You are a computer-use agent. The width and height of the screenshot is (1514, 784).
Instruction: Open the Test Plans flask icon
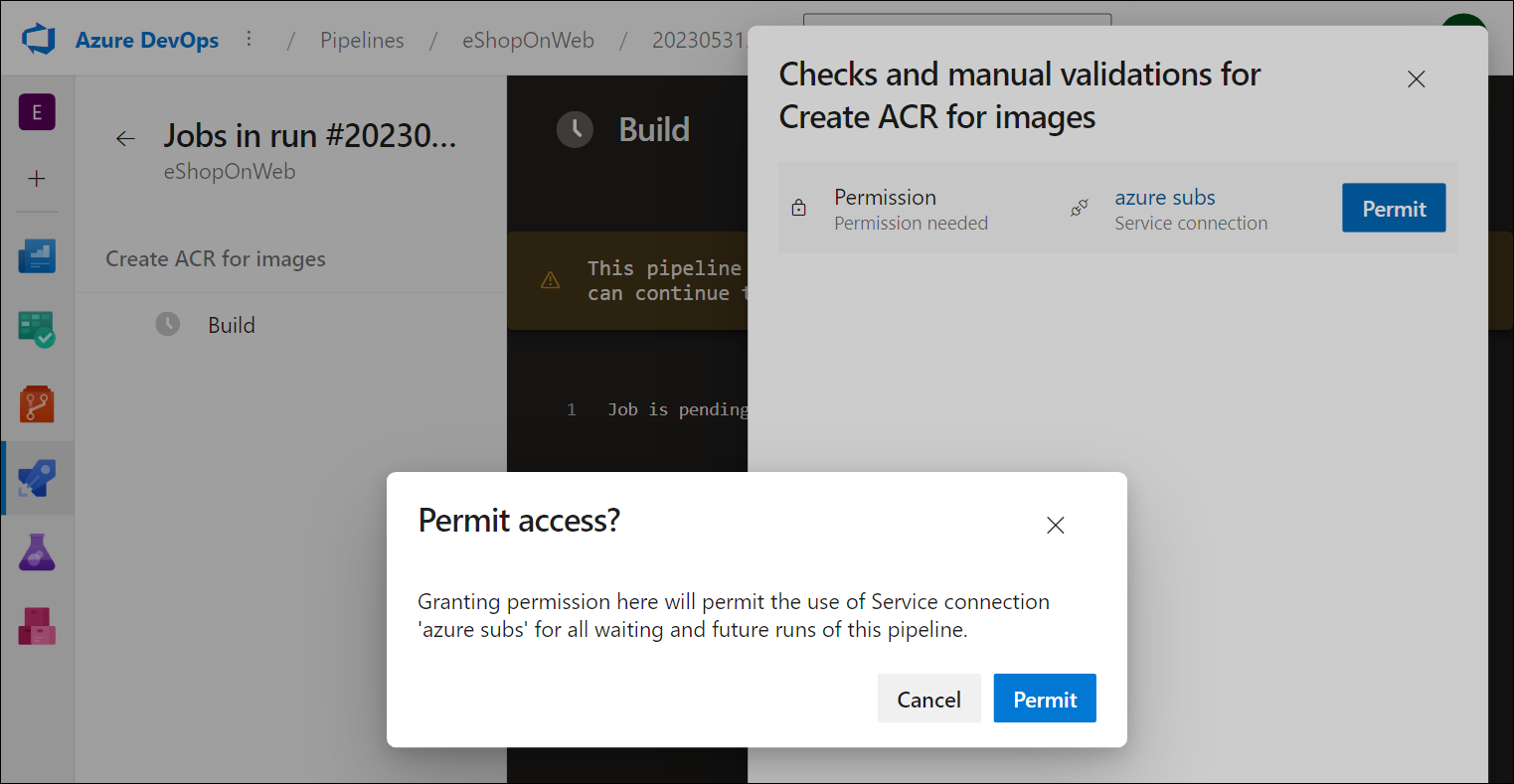coord(37,551)
